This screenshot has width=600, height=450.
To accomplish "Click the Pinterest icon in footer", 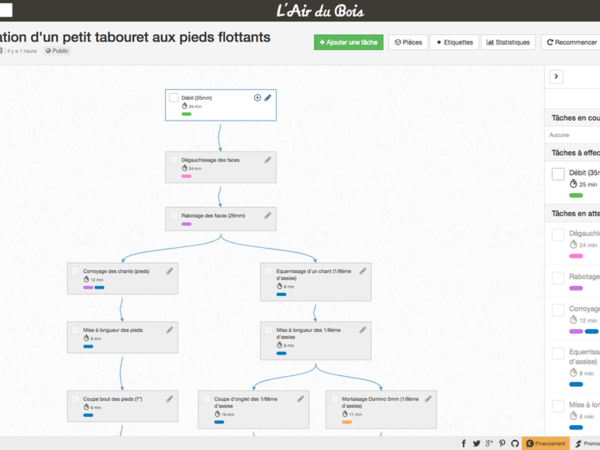I will click(502, 443).
